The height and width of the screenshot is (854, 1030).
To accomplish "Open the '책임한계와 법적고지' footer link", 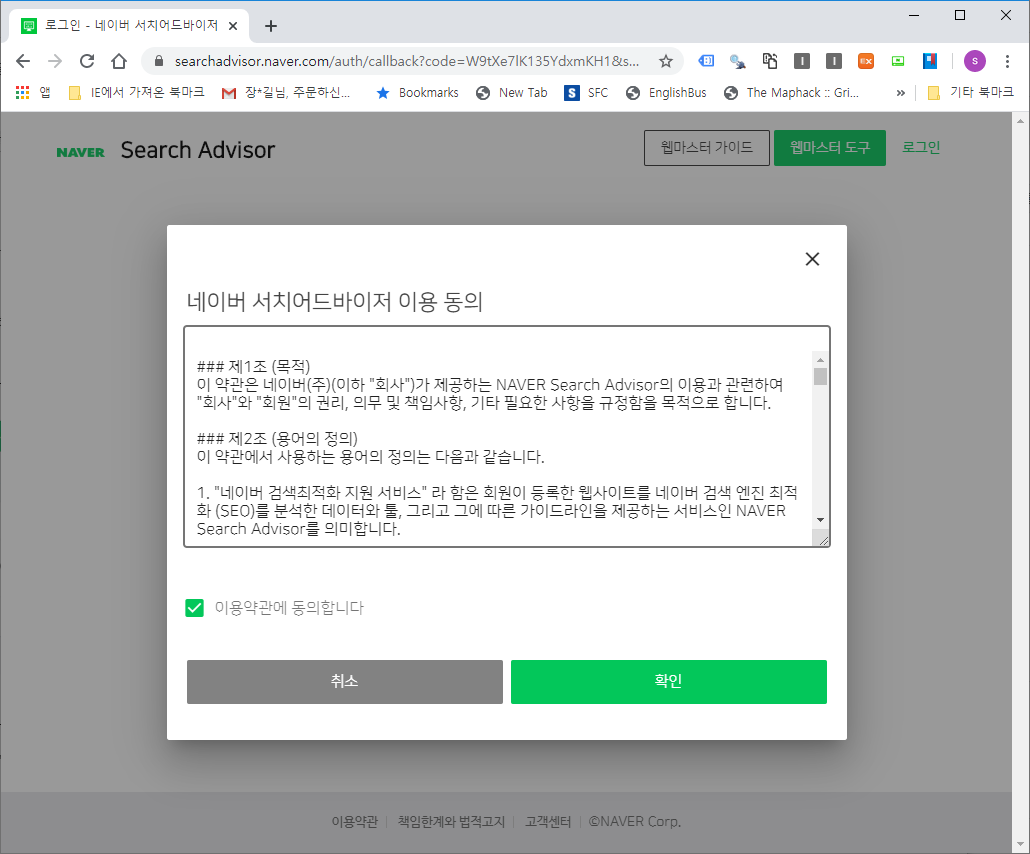I will coord(451,822).
